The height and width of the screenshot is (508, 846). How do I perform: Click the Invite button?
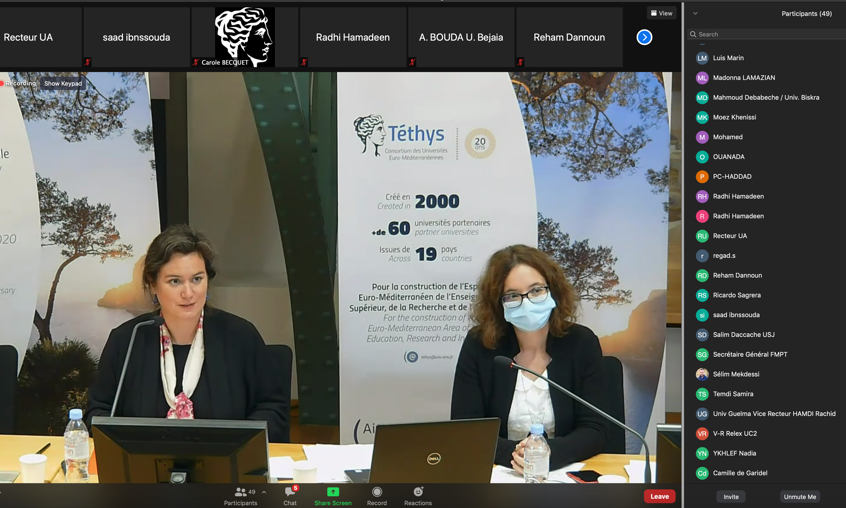coord(731,496)
